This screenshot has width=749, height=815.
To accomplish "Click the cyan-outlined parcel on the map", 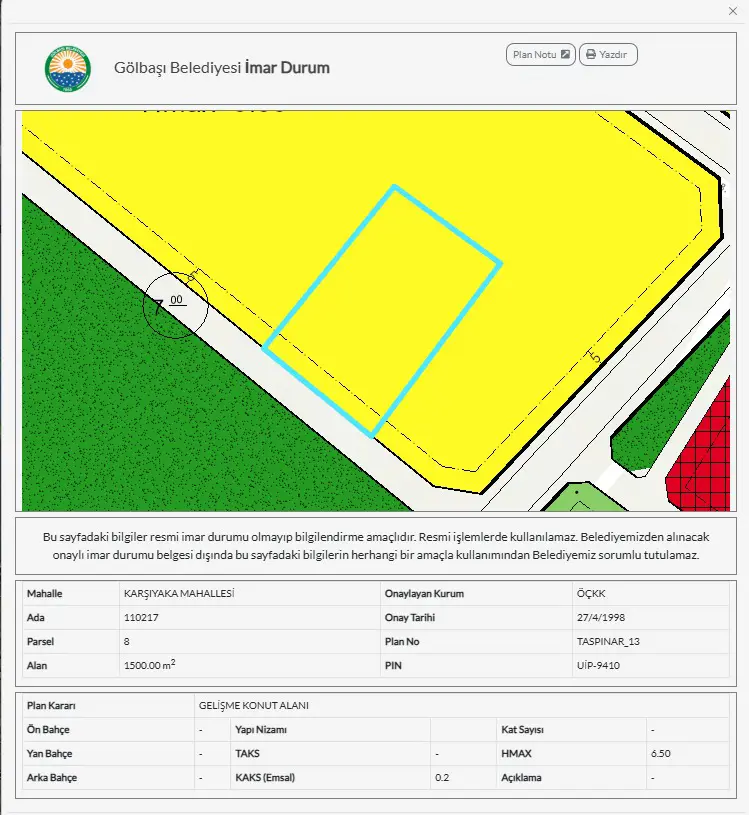I will click(382, 311).
